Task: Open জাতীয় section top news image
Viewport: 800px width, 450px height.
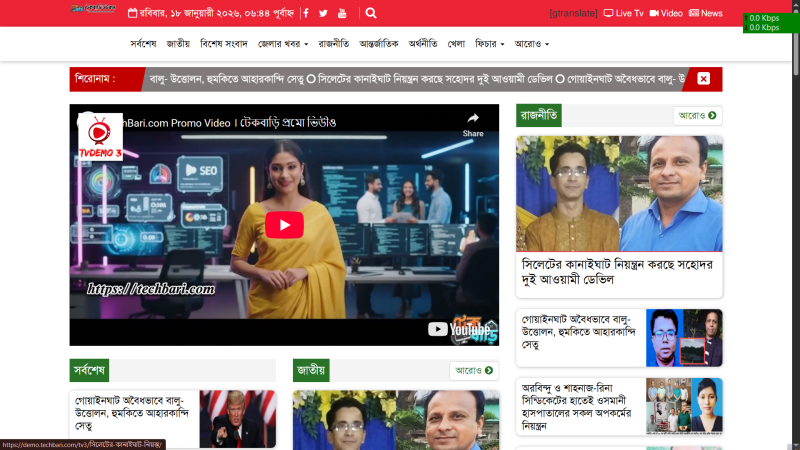Action: 396,420
